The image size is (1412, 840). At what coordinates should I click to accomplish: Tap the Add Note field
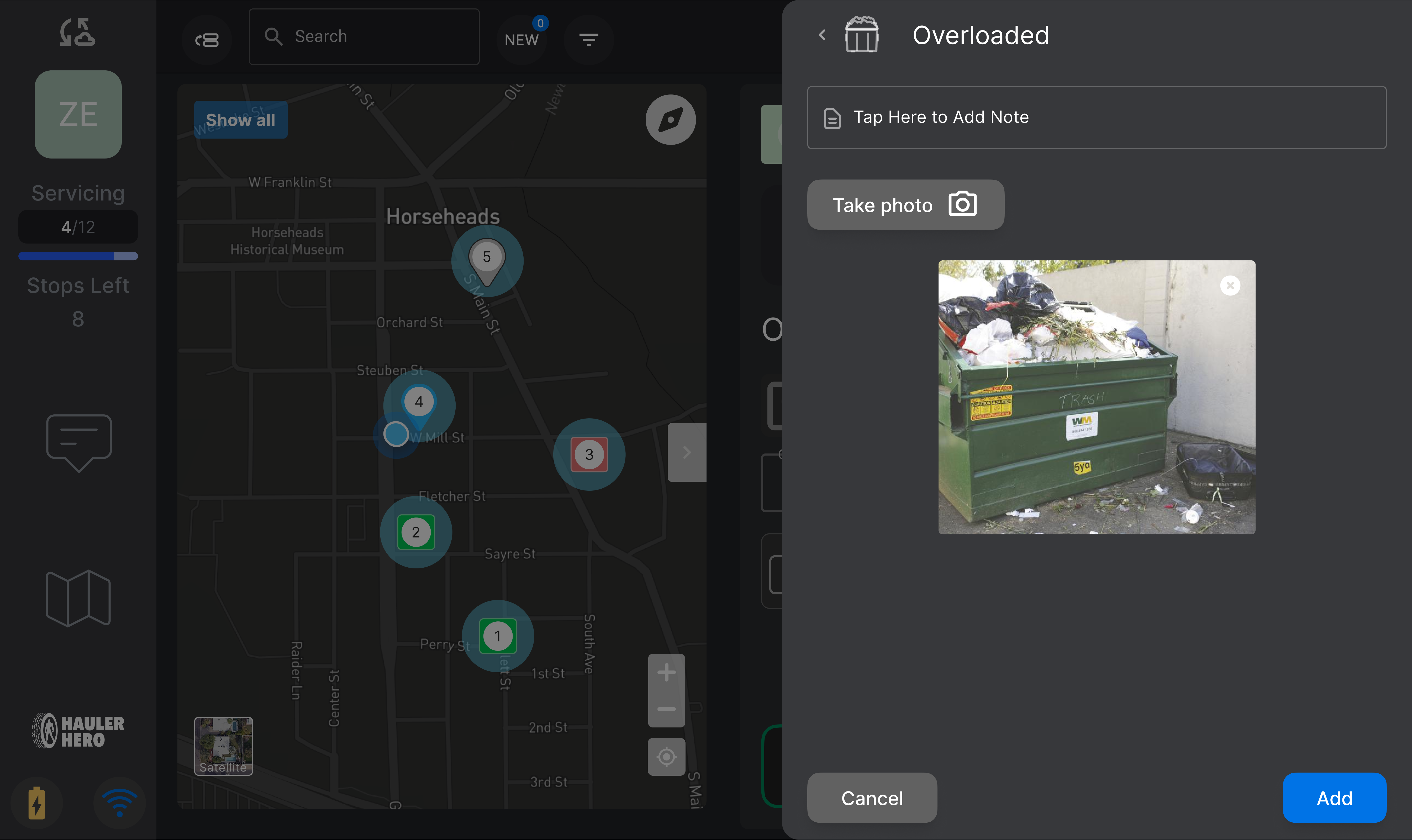(1096, 117)
